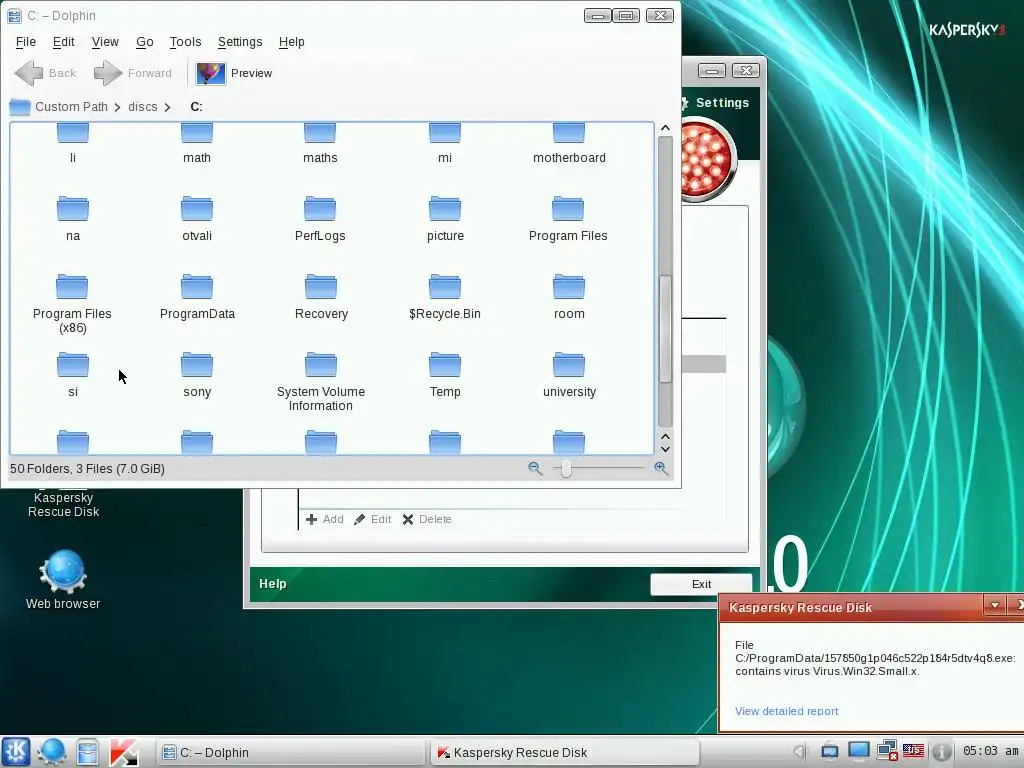
Task: Launch web browser from taskbar globe
Action: (51, 752)
